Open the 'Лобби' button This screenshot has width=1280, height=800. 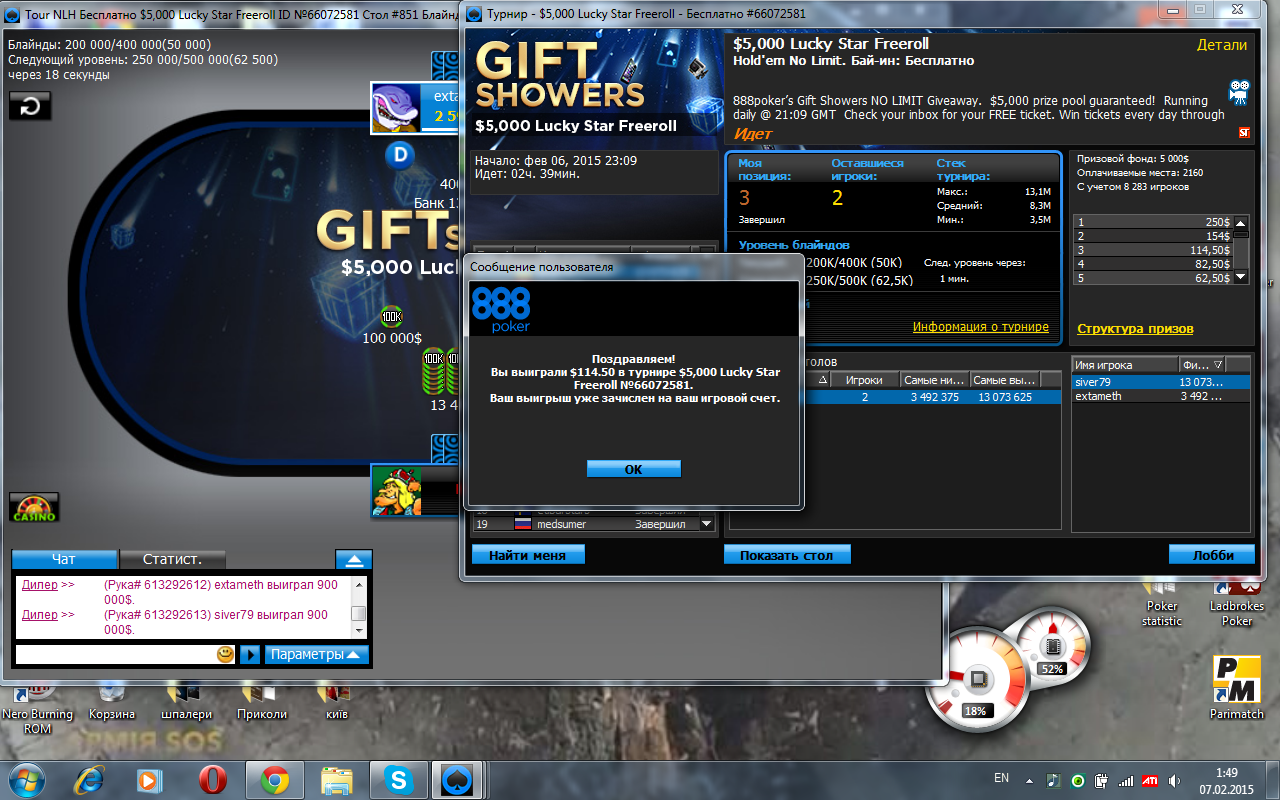coord(1212,554)
